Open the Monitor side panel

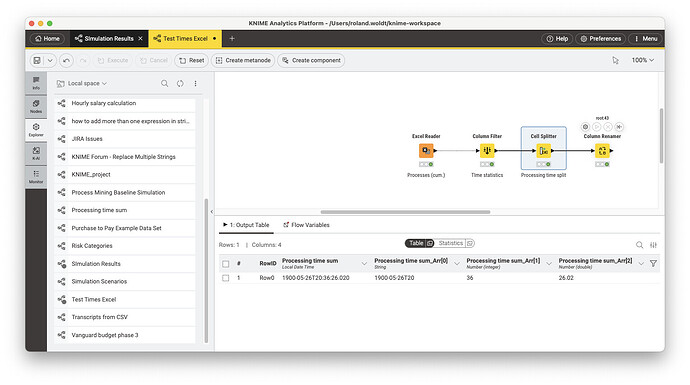[x=36, y=176]
